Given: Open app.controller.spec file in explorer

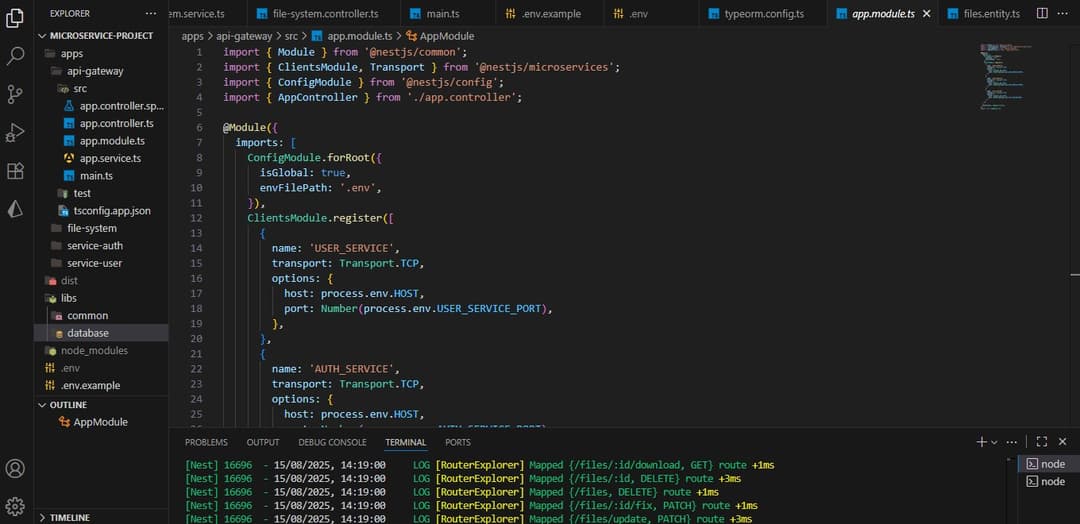Looking at the screenshot, I should click(x=101, y=106).
